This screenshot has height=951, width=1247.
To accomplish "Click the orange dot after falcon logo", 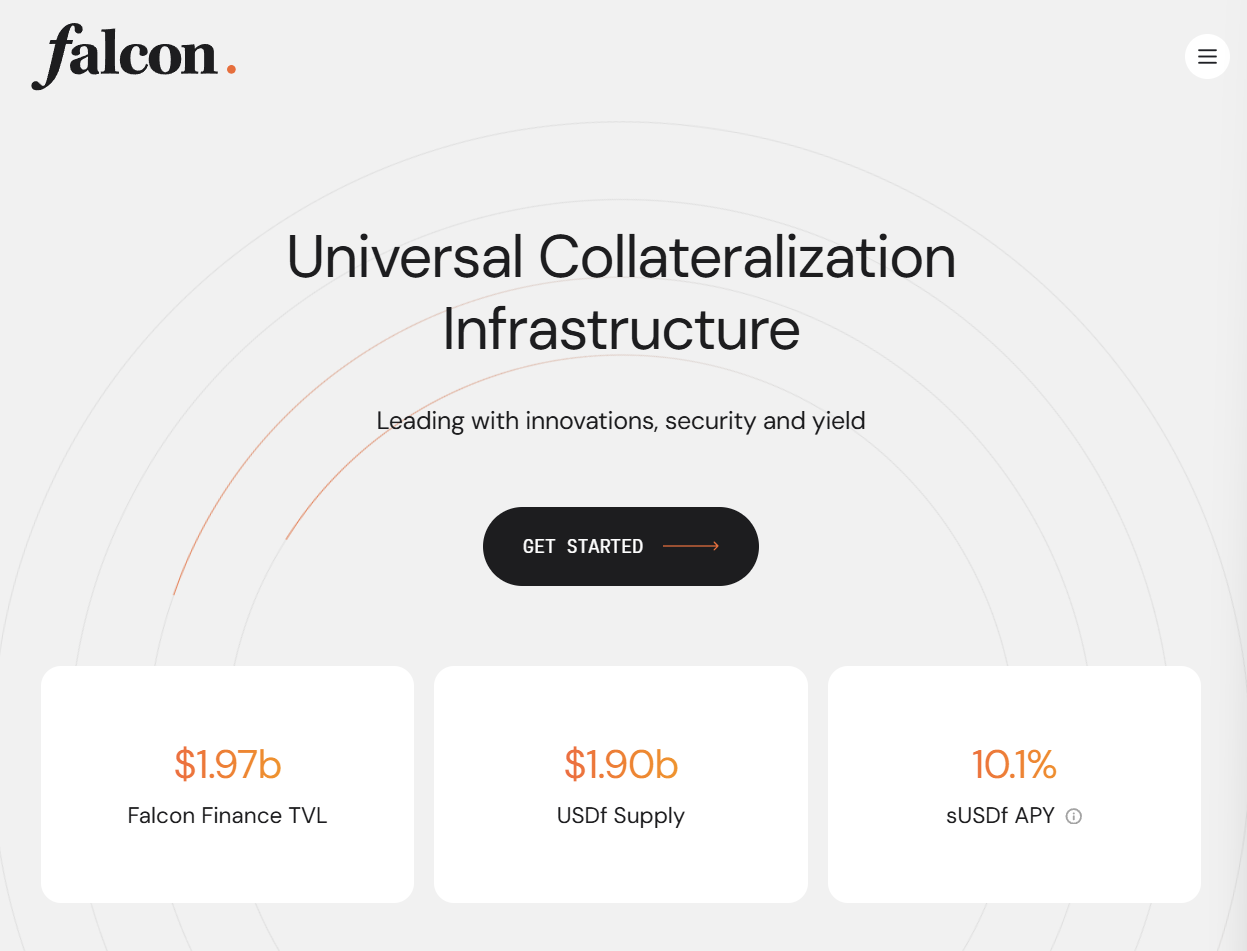I will coord(231,69).
